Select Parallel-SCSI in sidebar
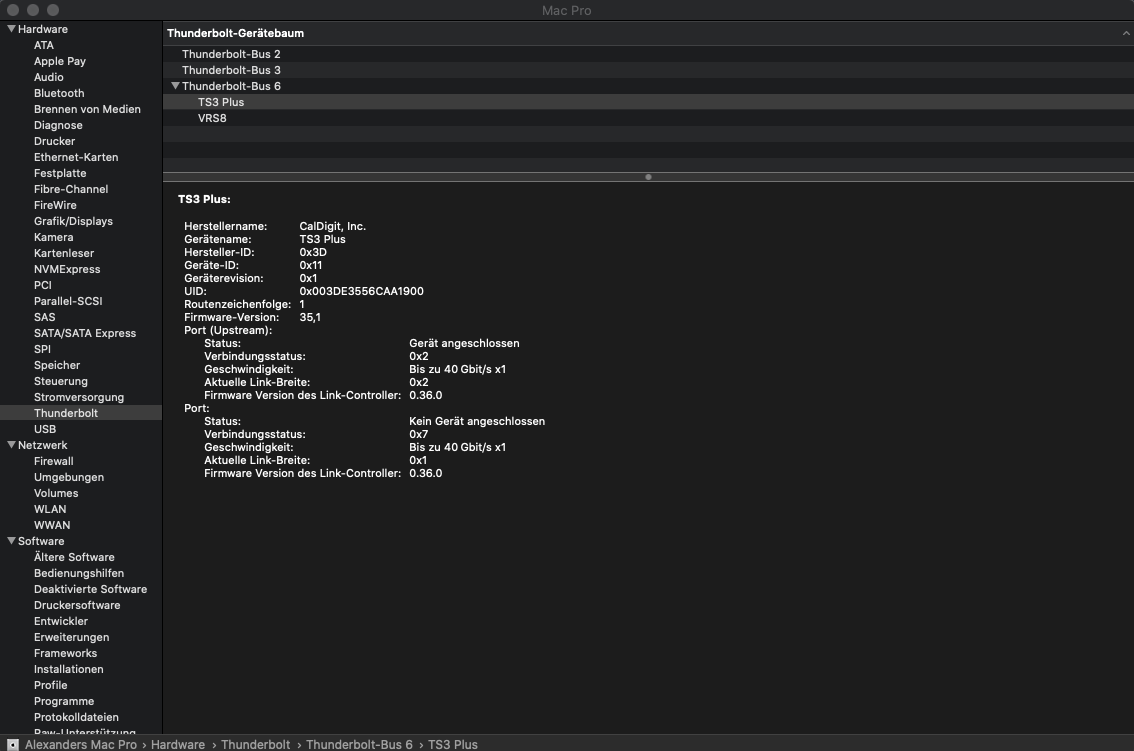This screenshot has height=751, width=1134. pos(68,301)
